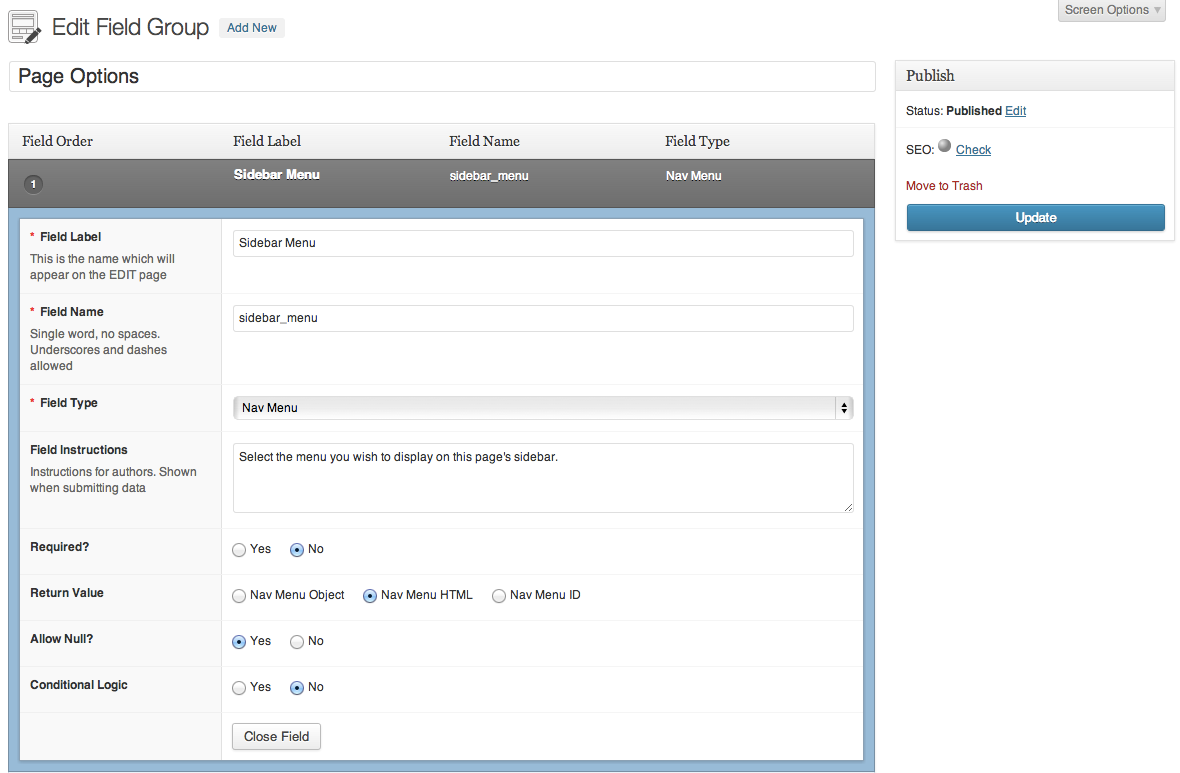Screen dimensions: 1180x773
Task: Disable Conditional Logic with No
Action: point(297,688)
